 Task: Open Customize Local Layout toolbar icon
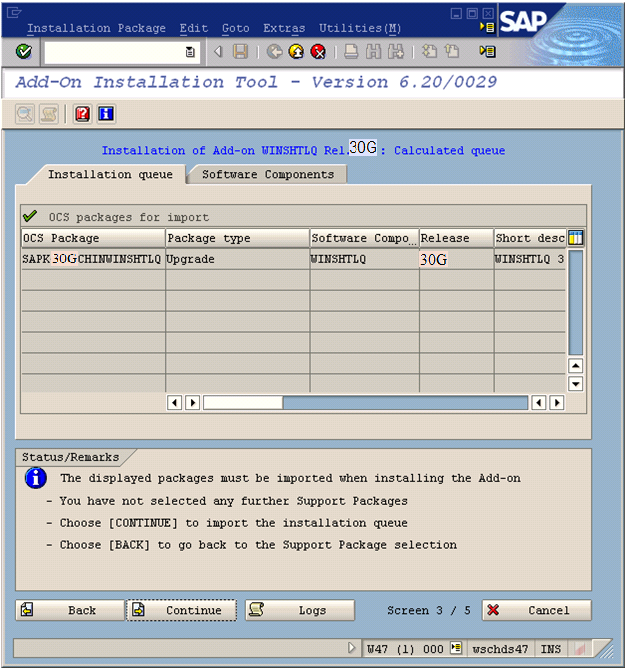click(487, 52)
